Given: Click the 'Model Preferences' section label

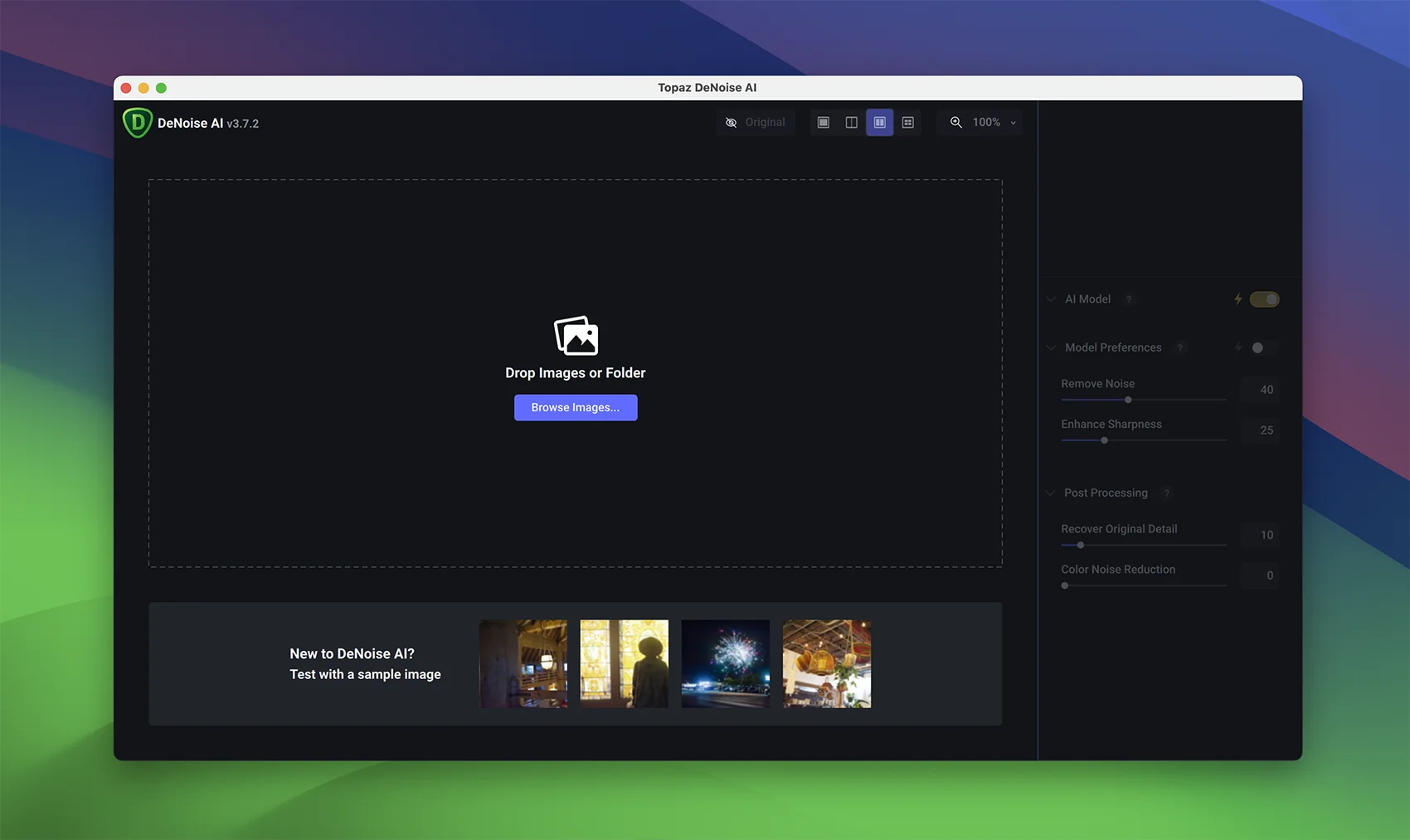Looking at the screenshot, I should coord(1113,347).
